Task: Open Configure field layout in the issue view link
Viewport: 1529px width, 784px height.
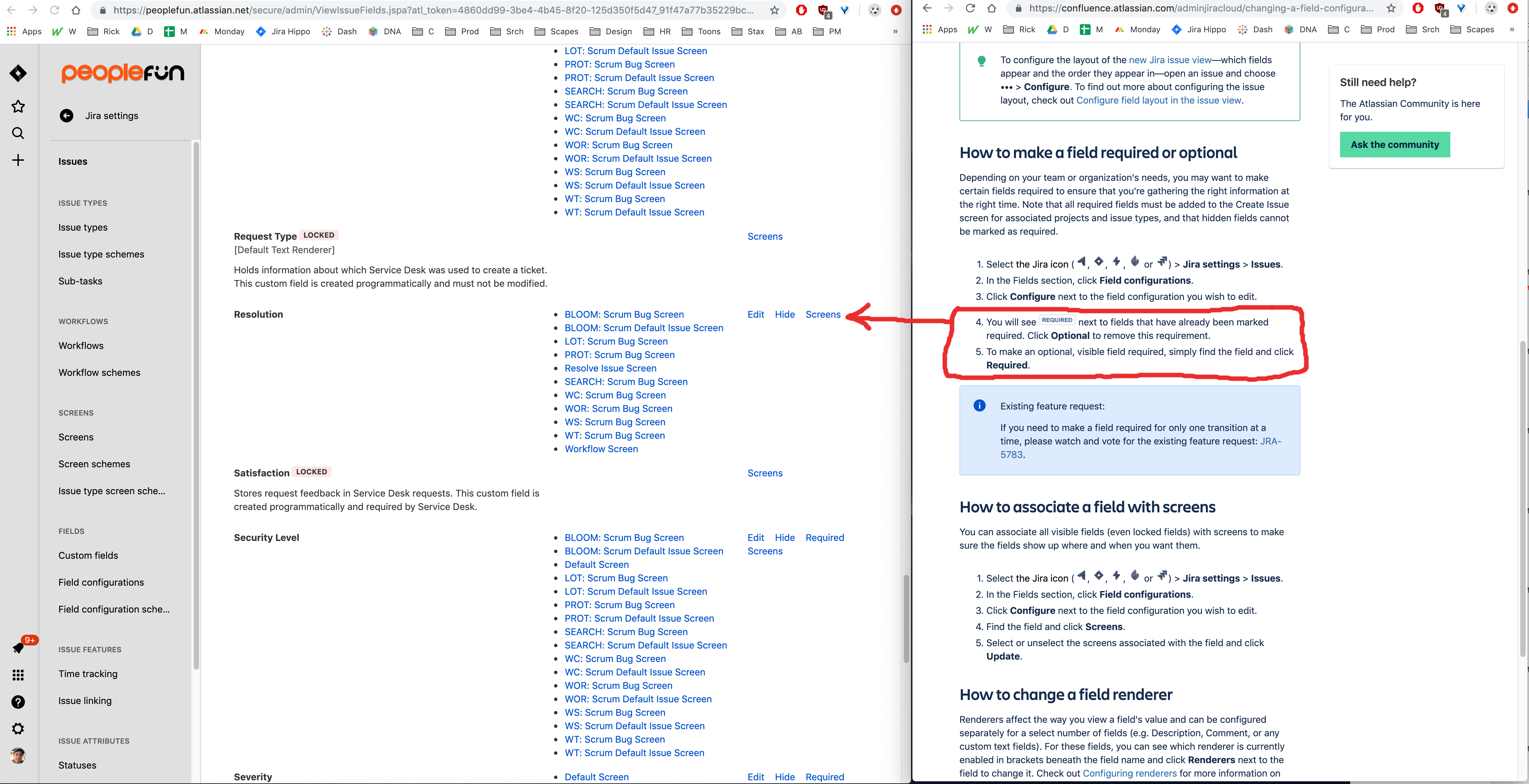Action: [1158, 100]
